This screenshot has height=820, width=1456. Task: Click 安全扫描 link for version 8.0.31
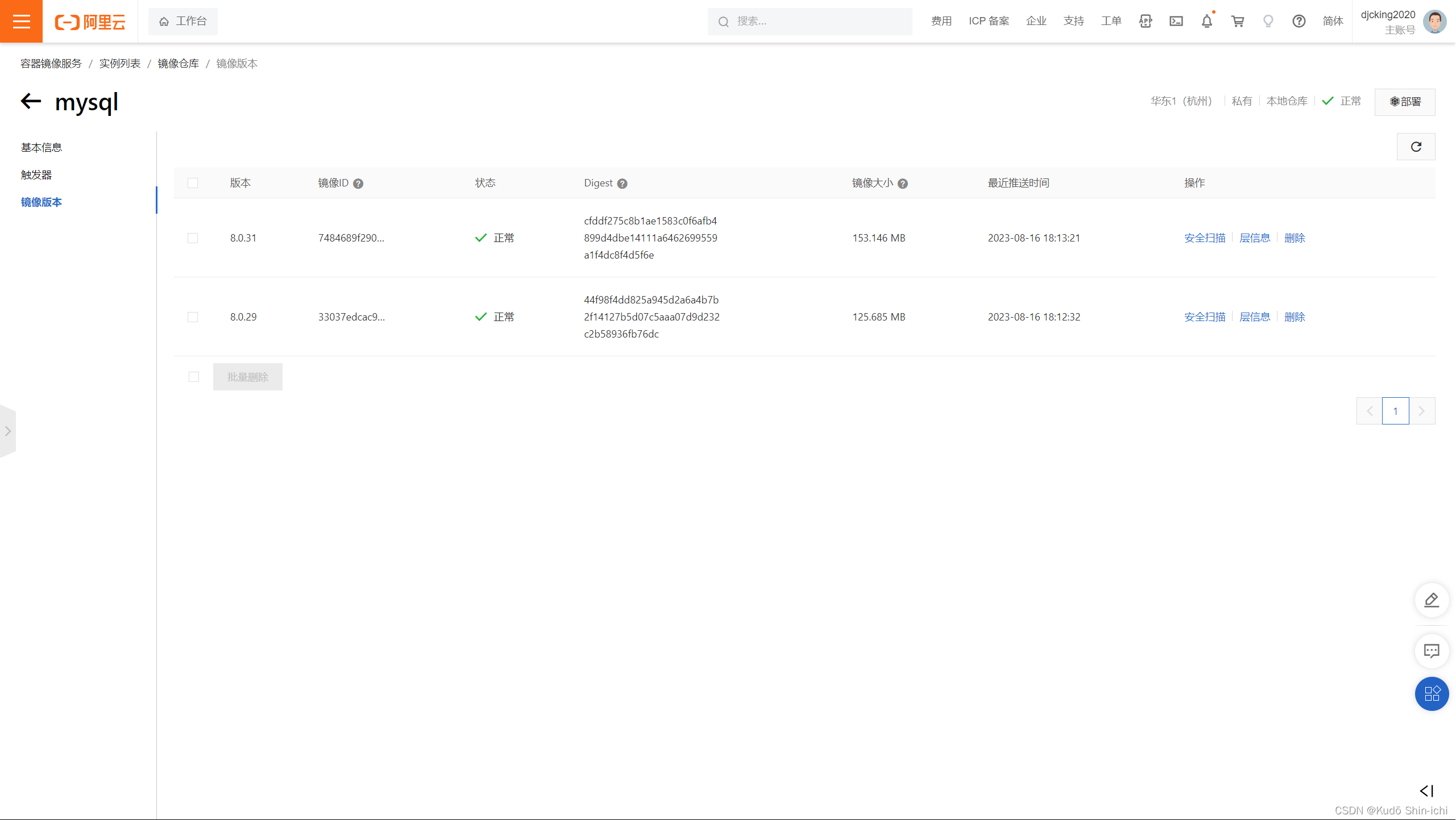click(1205, 238)
